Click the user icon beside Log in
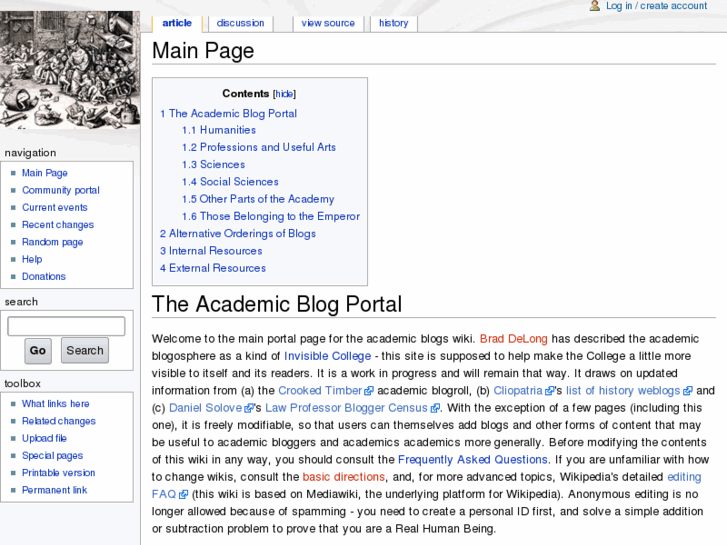The width and height of the screenshot is (727, 545). point(595,6)
